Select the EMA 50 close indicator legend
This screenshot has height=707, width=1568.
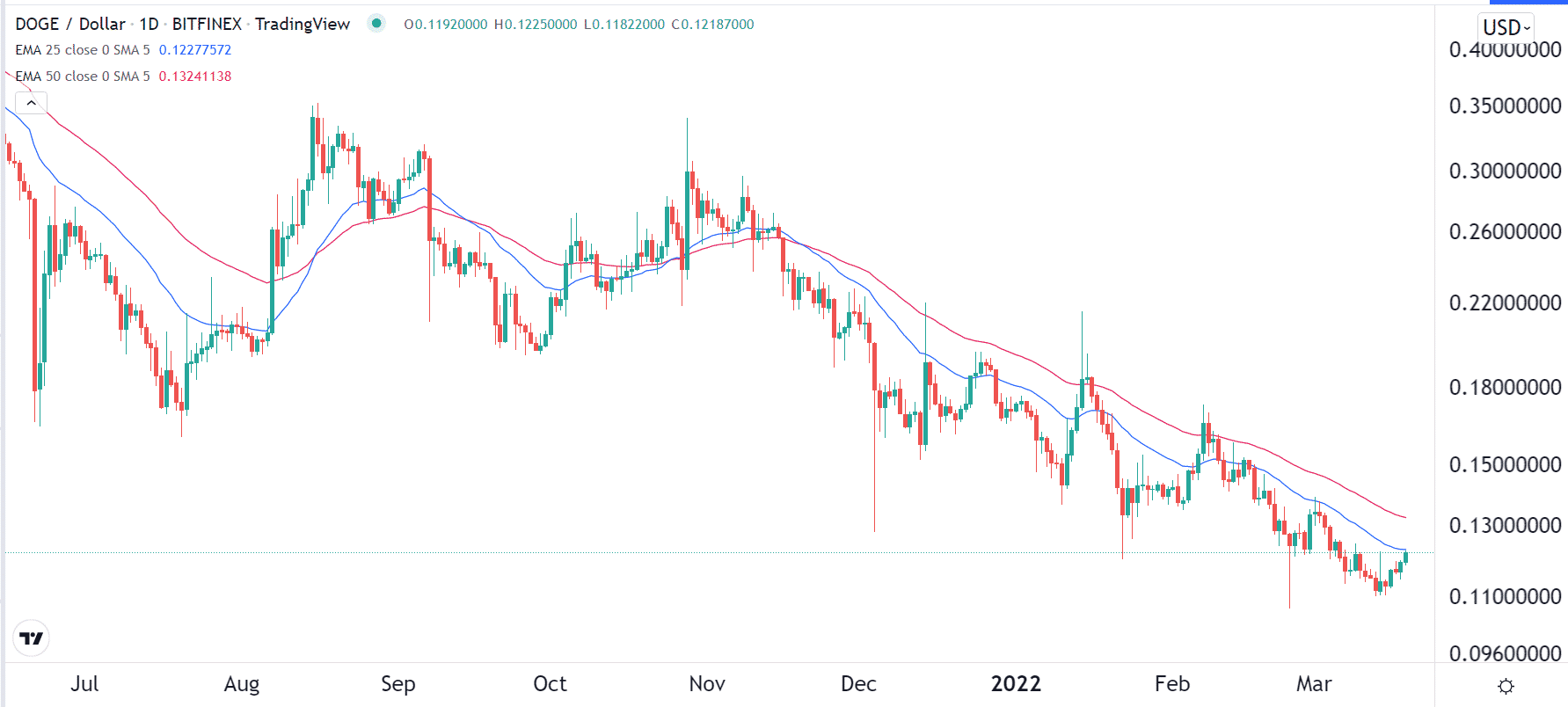pos(83,77)
